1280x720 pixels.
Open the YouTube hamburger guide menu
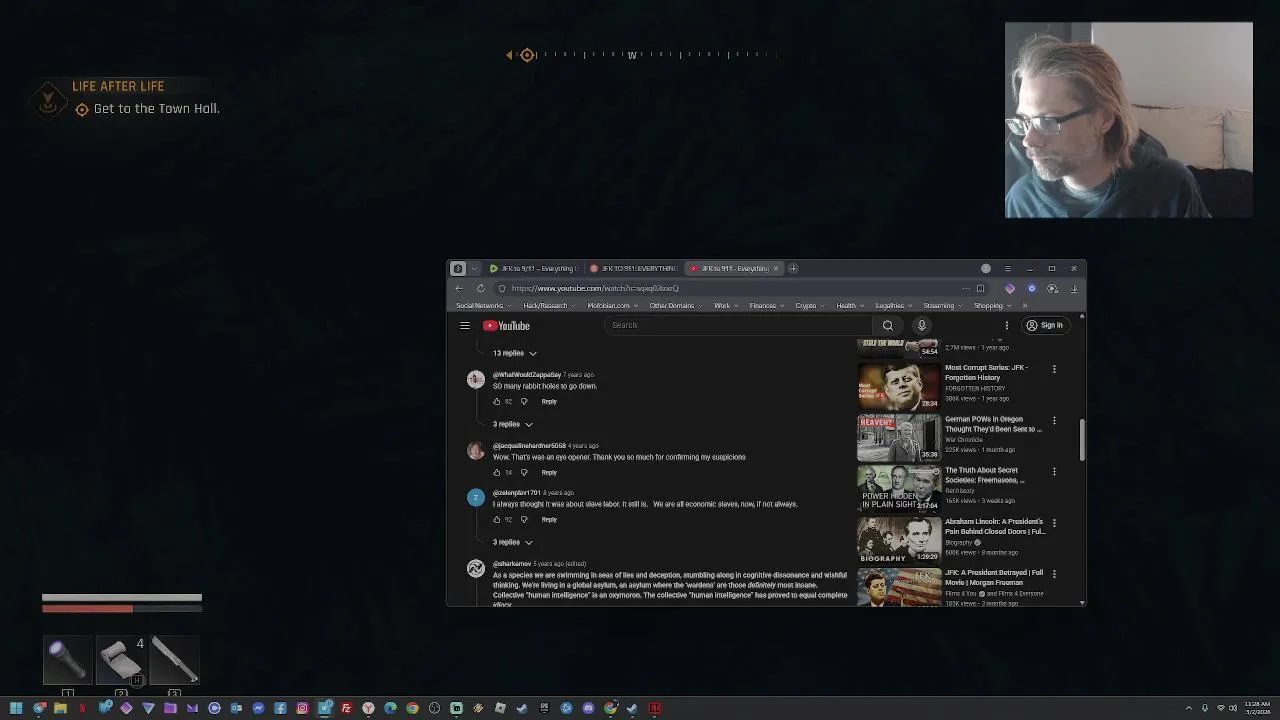click(x=465, y=325)
